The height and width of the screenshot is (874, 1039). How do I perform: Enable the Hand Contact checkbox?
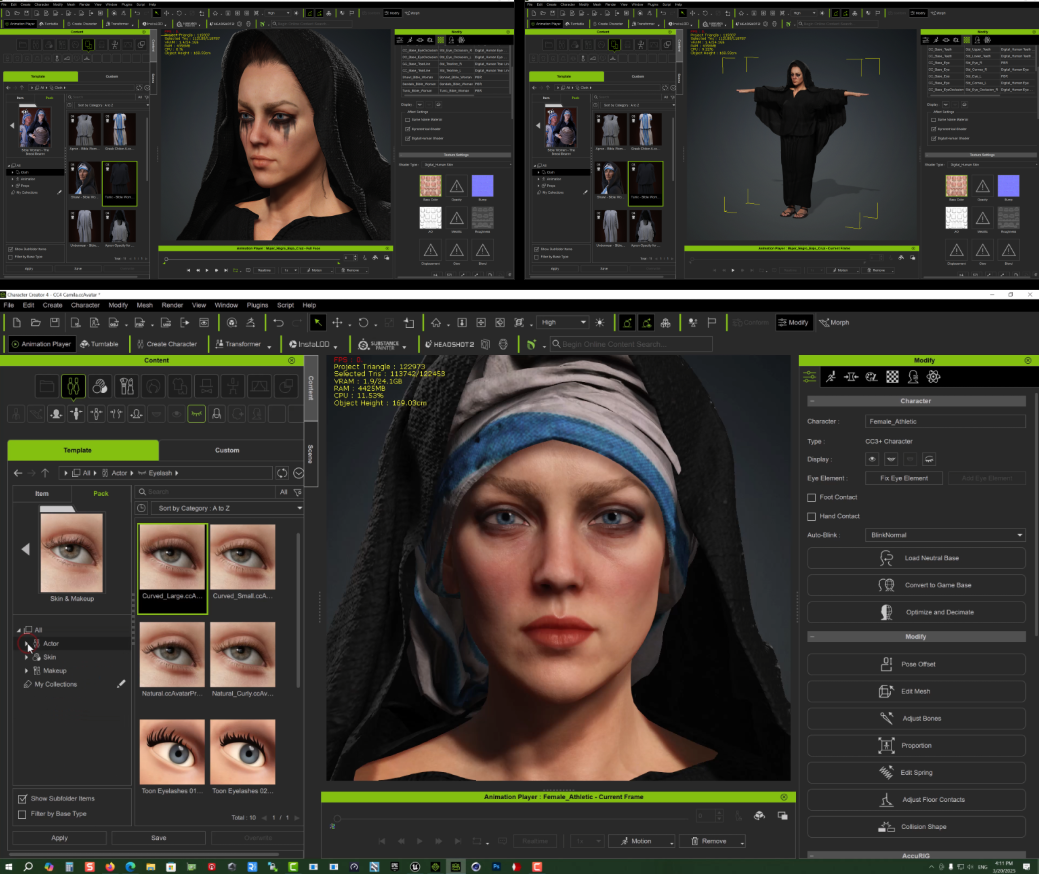tap(812, 516)
